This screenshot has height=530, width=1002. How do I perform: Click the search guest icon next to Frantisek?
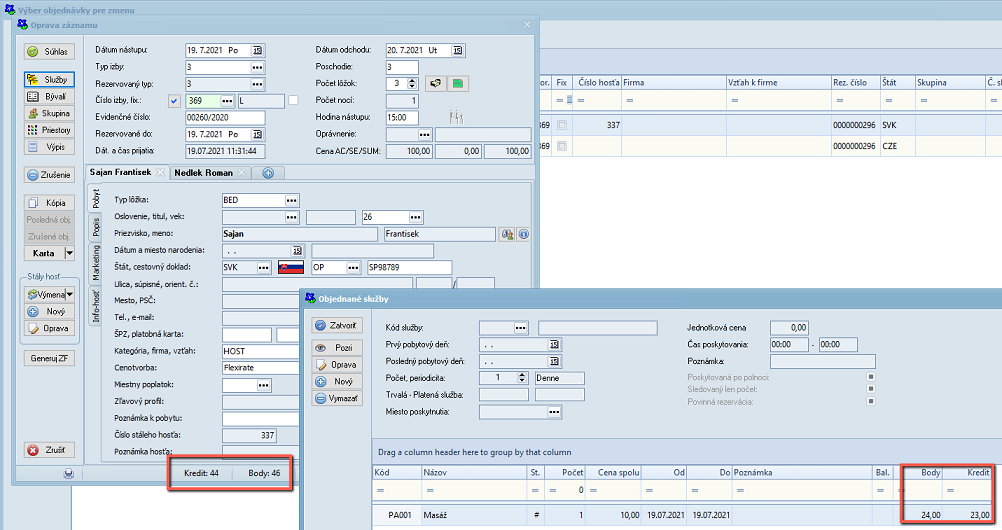tap(507, 234)
